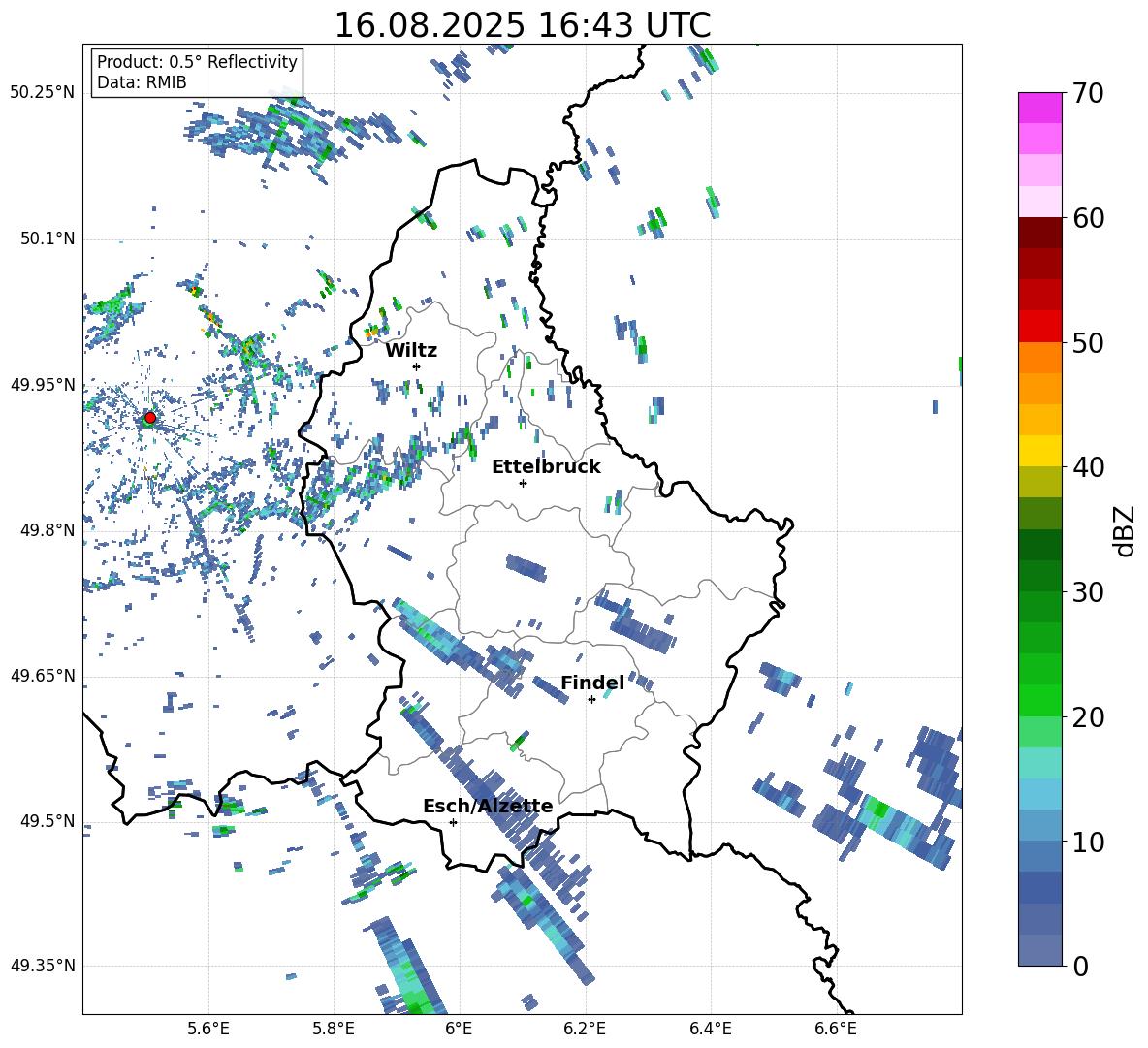
Task: Click the 49.95°N latitude label
Action: [x=43, y=384]
